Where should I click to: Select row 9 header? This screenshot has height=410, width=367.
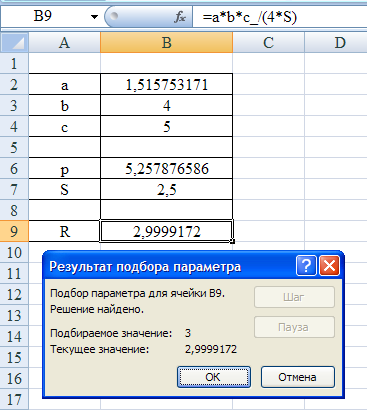(14, 231)
